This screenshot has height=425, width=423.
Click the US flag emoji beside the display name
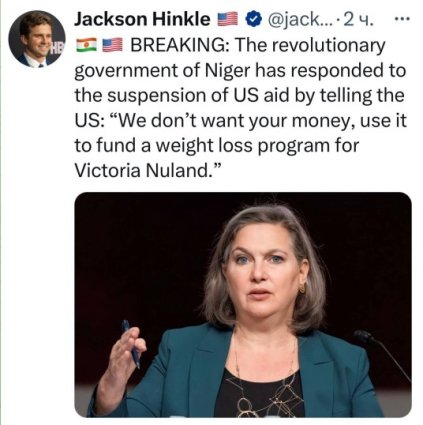[228, 19]
